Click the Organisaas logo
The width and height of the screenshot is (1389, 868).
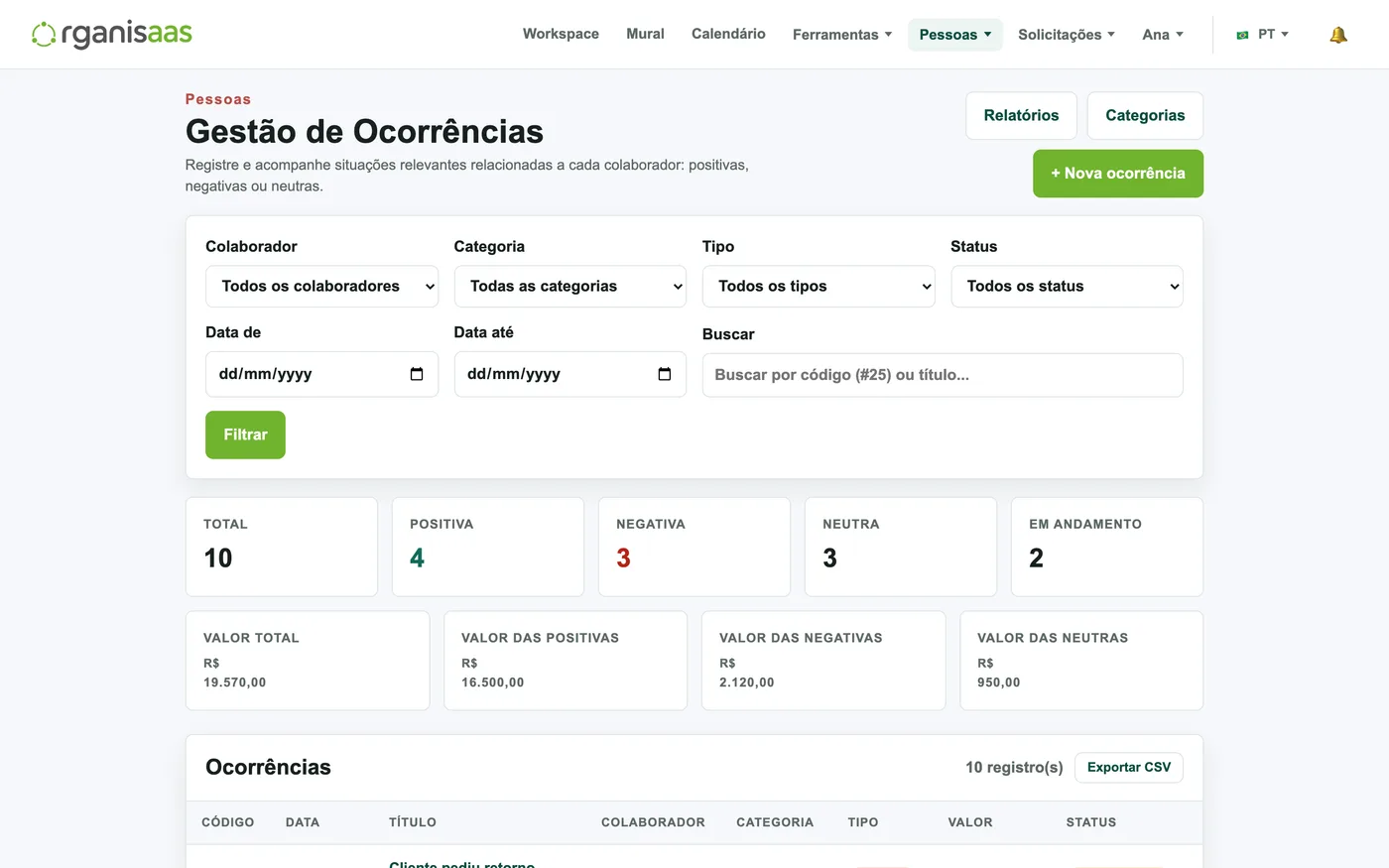tap(112, 35)
